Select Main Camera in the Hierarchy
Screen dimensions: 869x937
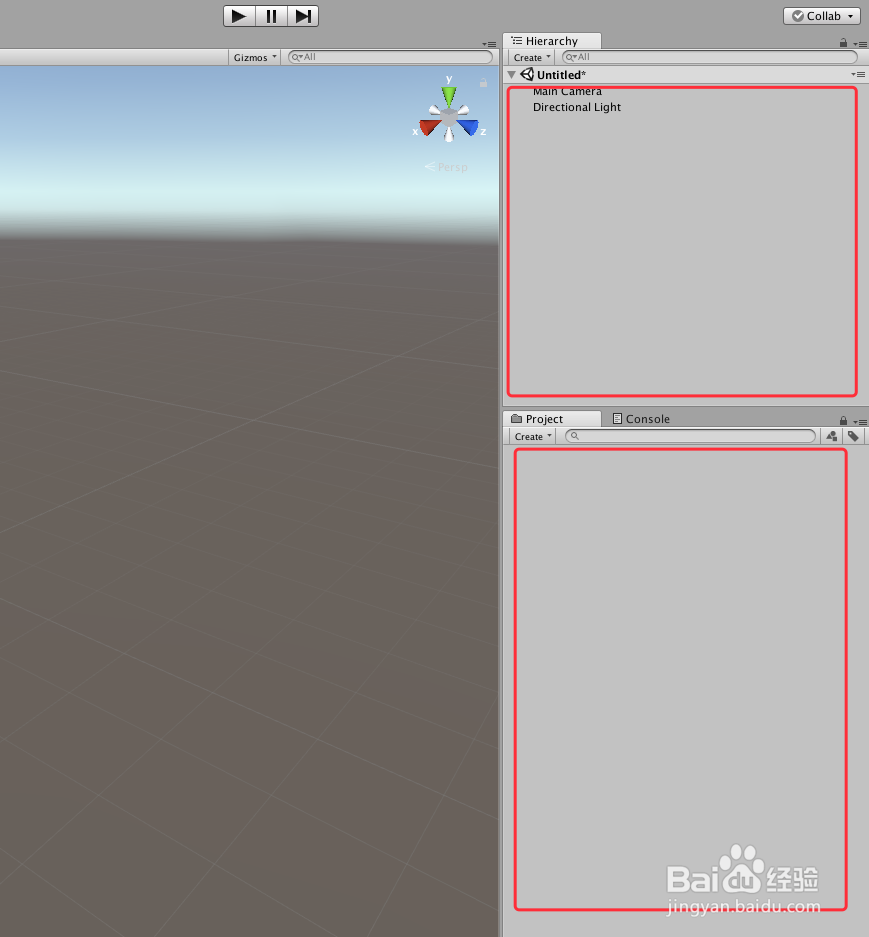[x=567, y=91]
